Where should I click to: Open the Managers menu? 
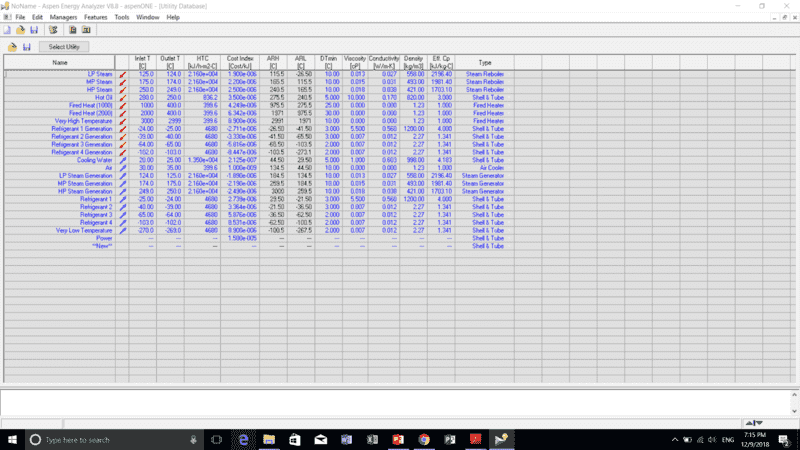click(x=63, y=17)
